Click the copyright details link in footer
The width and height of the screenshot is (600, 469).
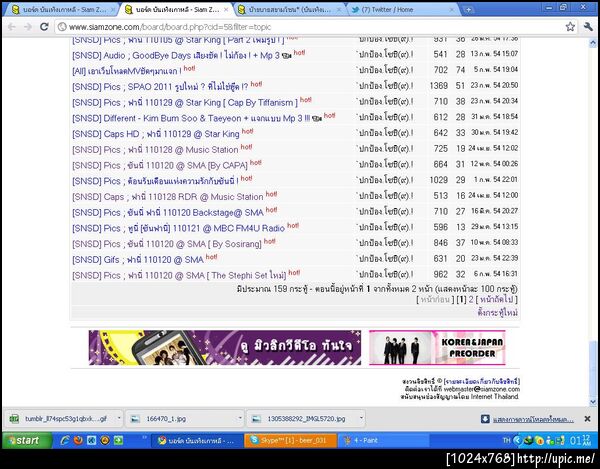point(481,381)
